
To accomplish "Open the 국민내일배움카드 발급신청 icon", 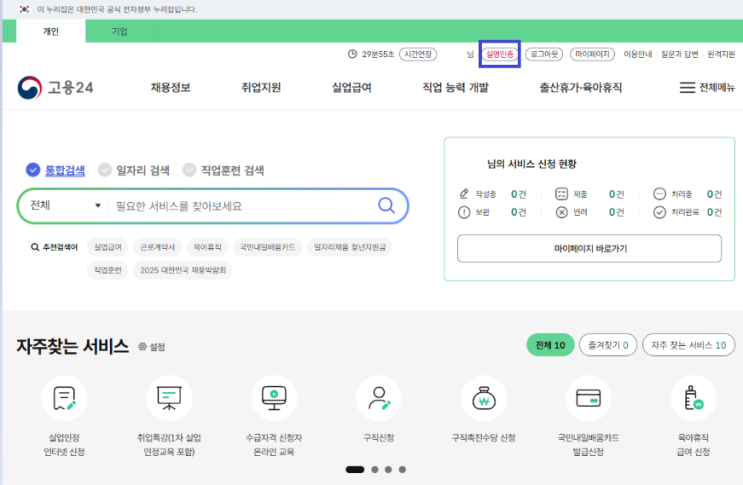I will pyautogui.click(x=588, y=399).
